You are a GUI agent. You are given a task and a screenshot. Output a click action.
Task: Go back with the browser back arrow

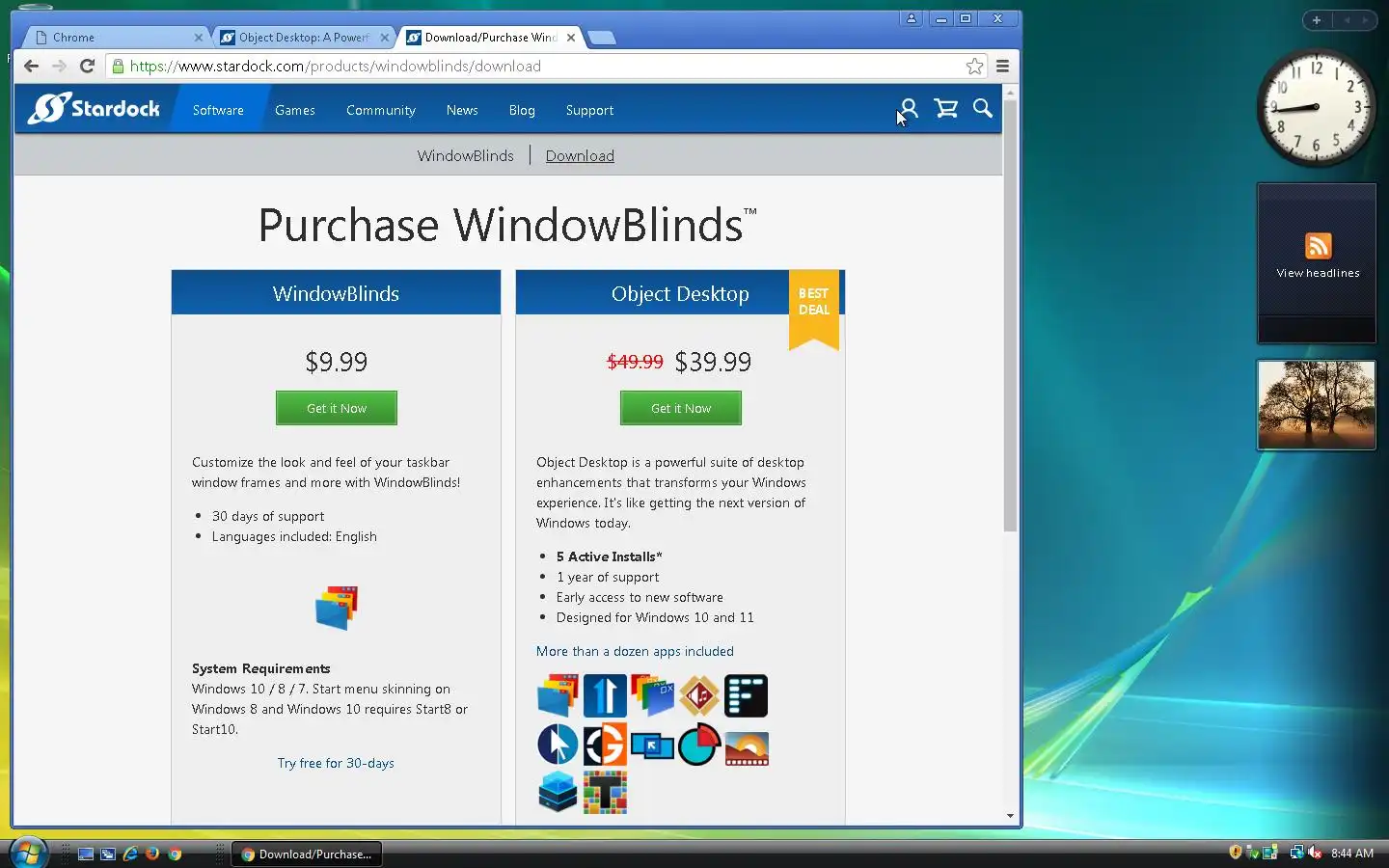[x=31, y=66]
